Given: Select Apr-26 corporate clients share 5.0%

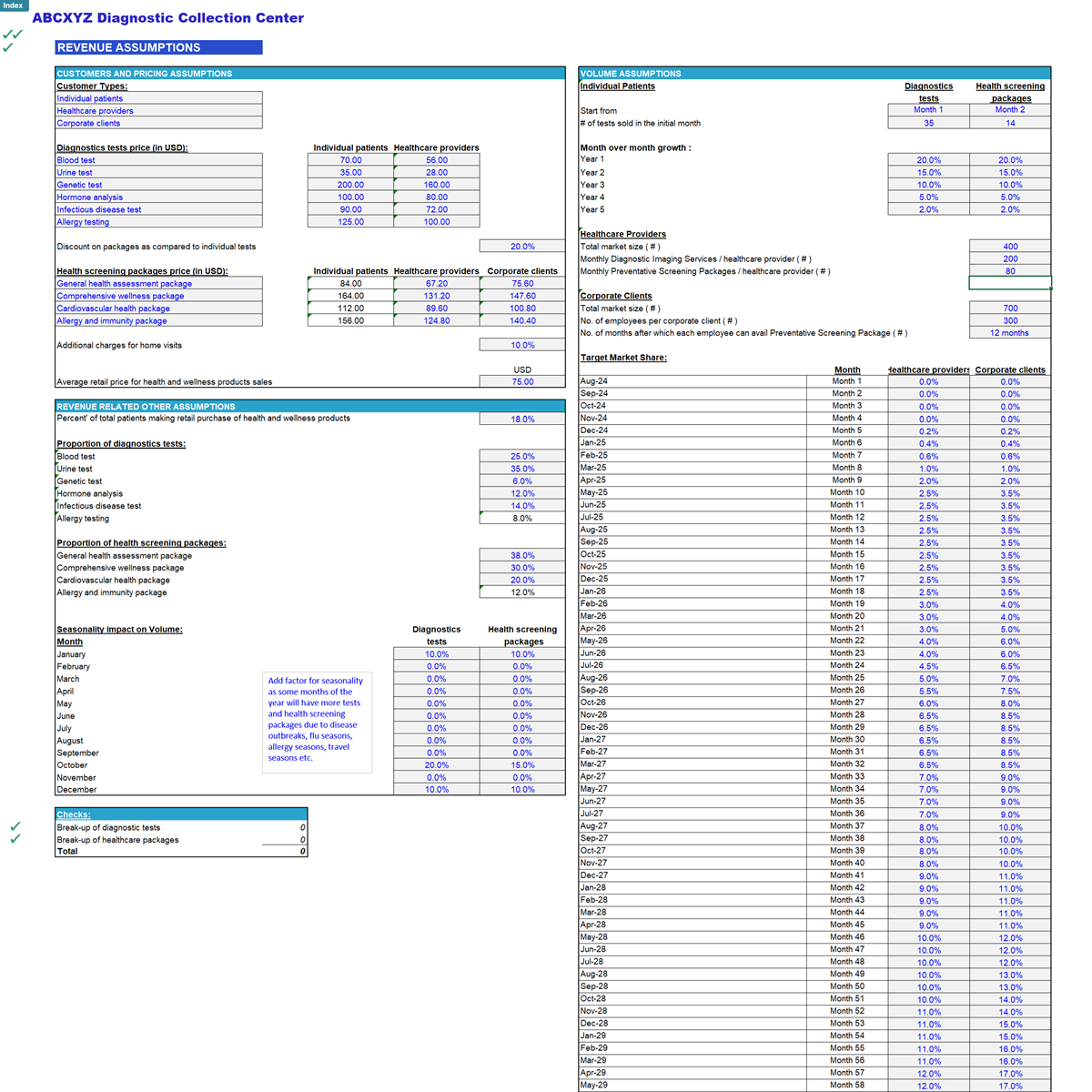Looking at the screenshot, I should coord(1010,629).
